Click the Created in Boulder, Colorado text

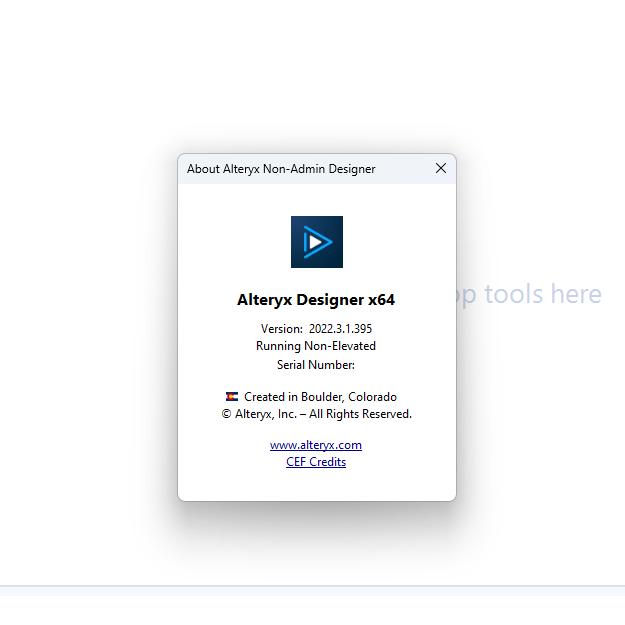tap(320, 397)
